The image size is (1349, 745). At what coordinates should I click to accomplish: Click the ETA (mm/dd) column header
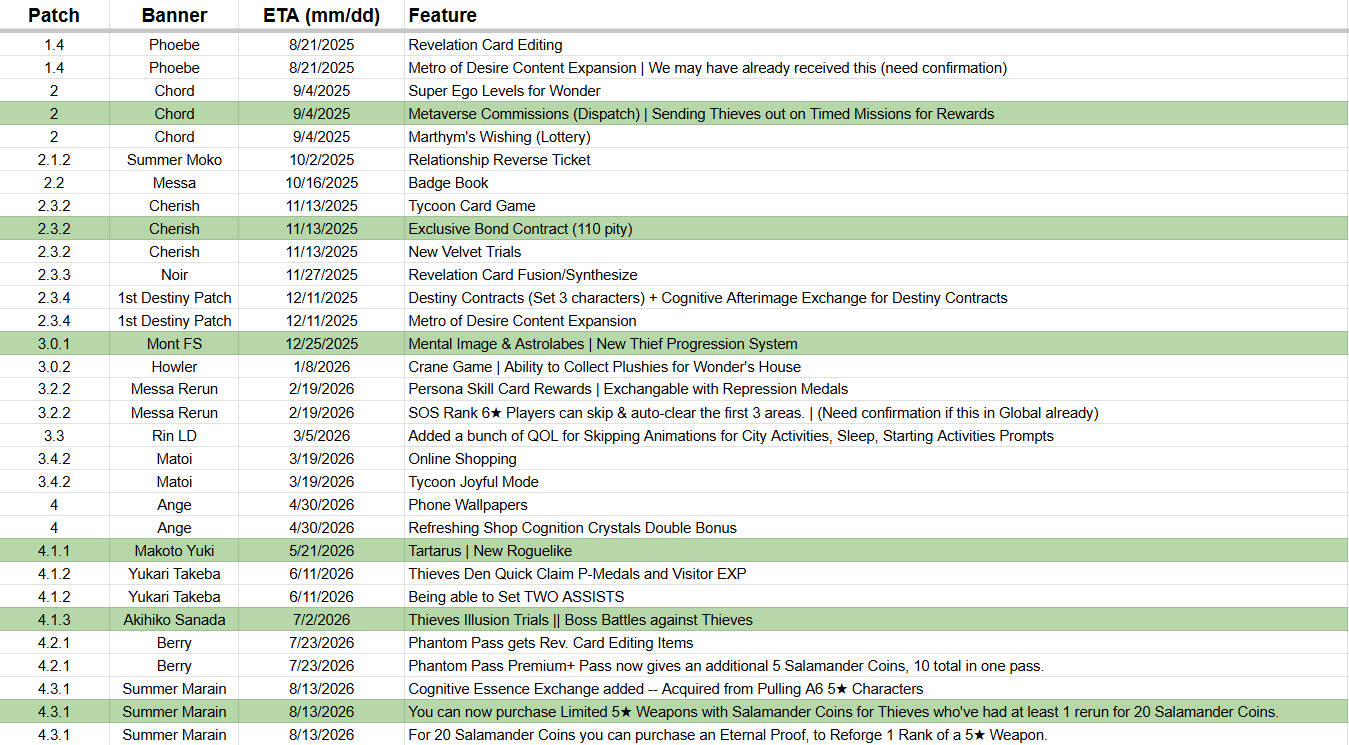tap(321, 15)
